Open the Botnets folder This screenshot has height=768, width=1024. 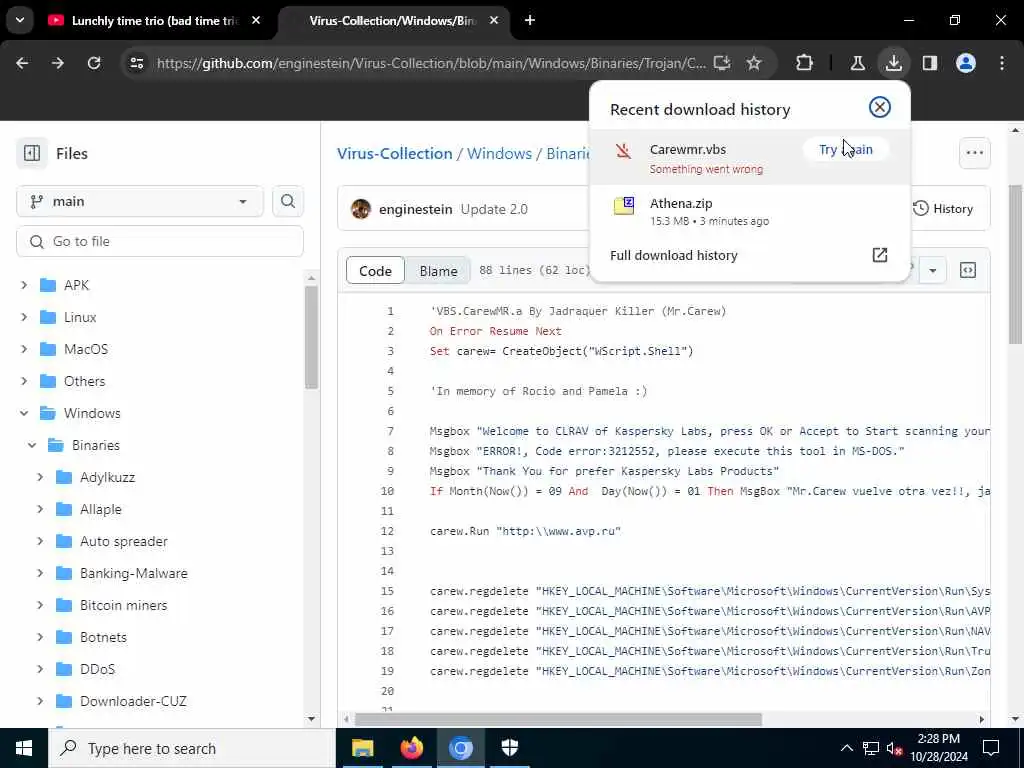click(x=103, y=637)
